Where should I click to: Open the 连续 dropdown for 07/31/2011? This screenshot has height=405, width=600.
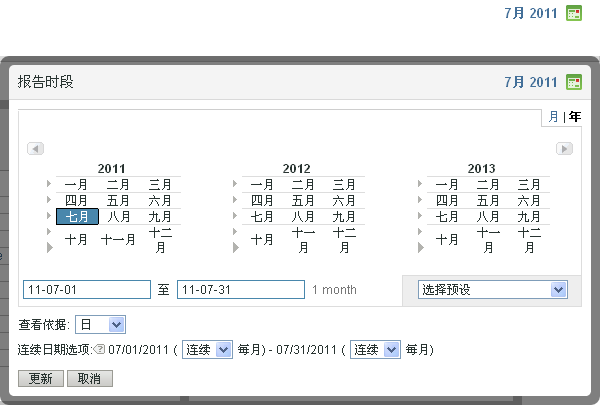click(375, 349)
